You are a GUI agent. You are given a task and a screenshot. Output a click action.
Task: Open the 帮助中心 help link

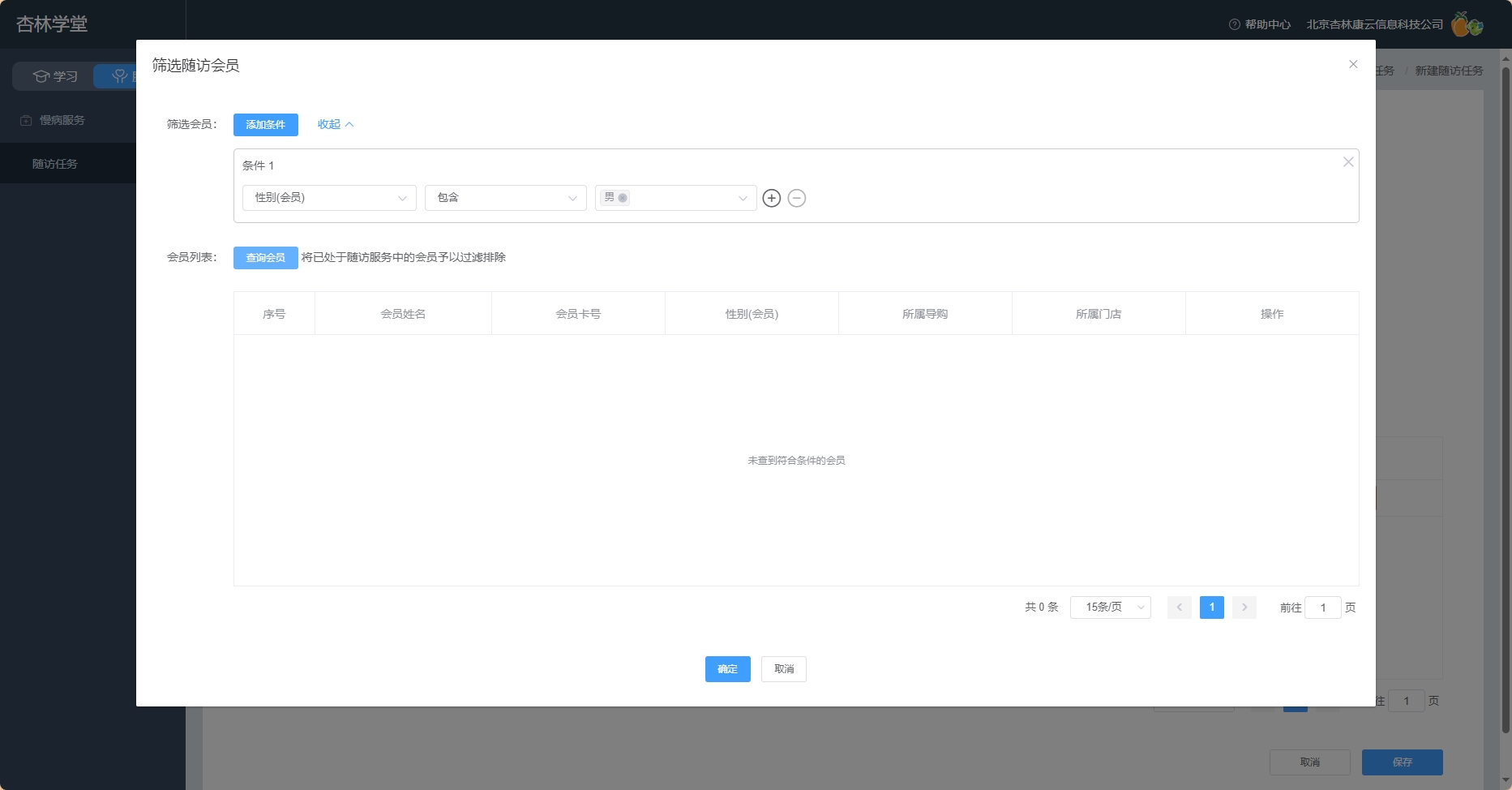(1260, 24)
